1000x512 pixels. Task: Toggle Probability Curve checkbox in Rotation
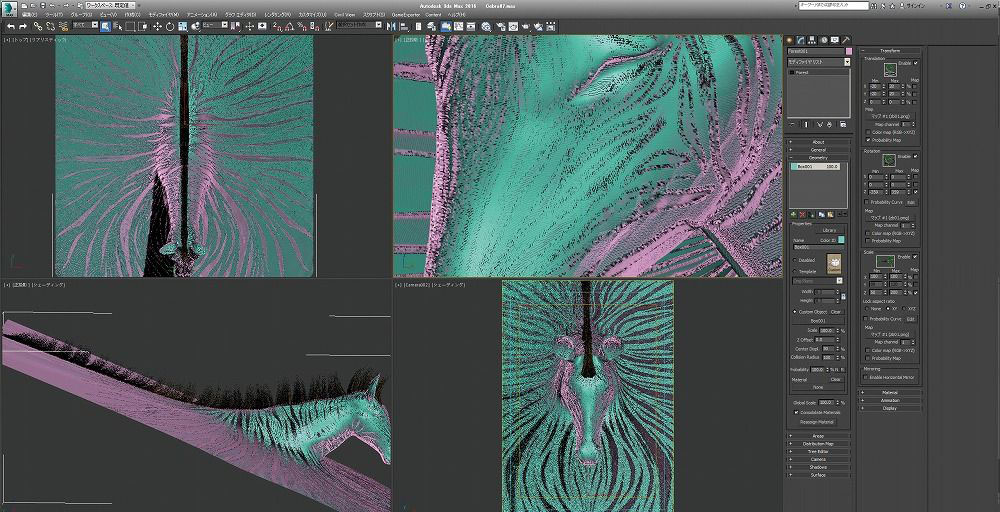click(867, 202)
